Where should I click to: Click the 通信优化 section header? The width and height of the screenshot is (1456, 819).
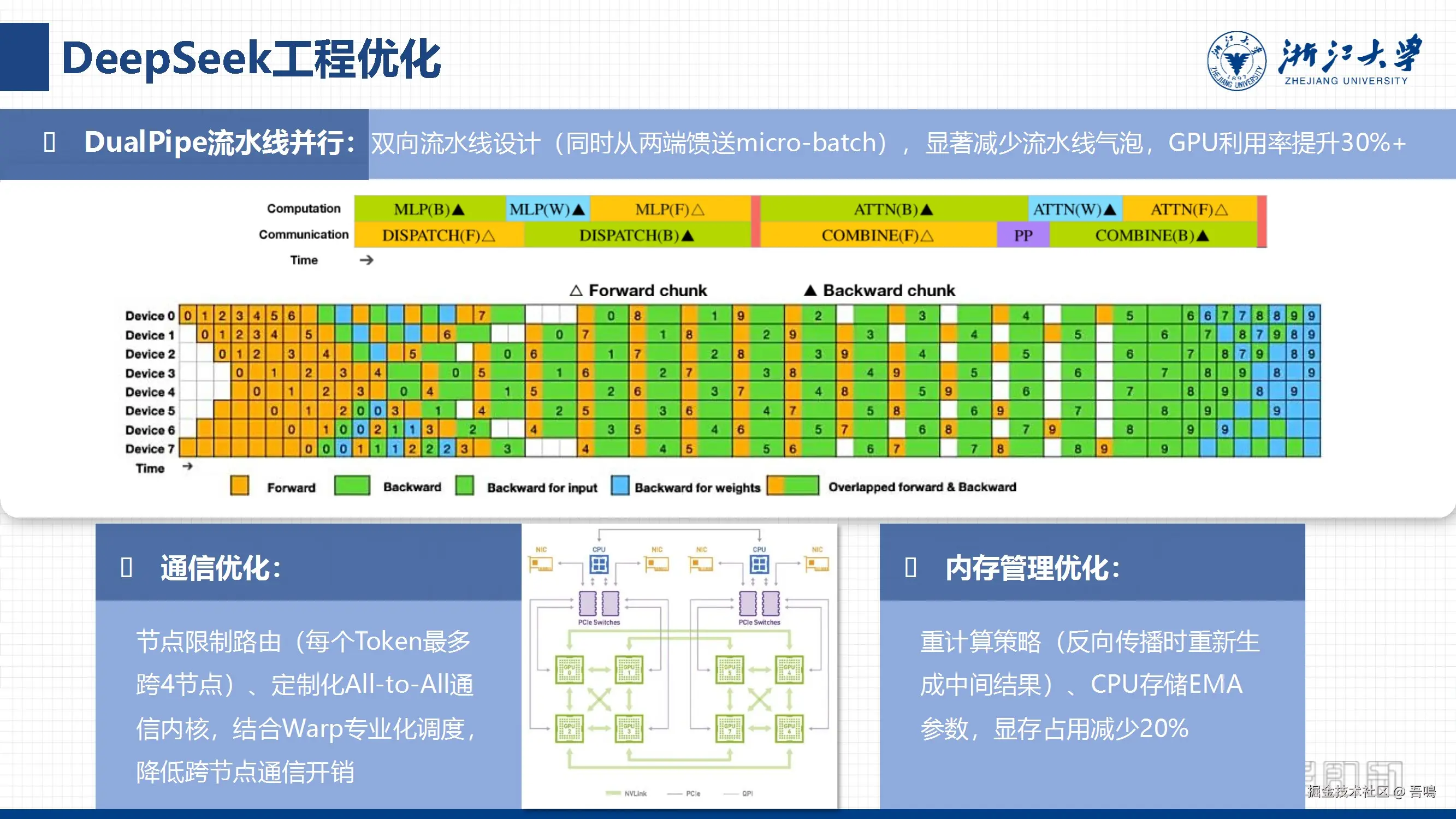tap(221, 567)
